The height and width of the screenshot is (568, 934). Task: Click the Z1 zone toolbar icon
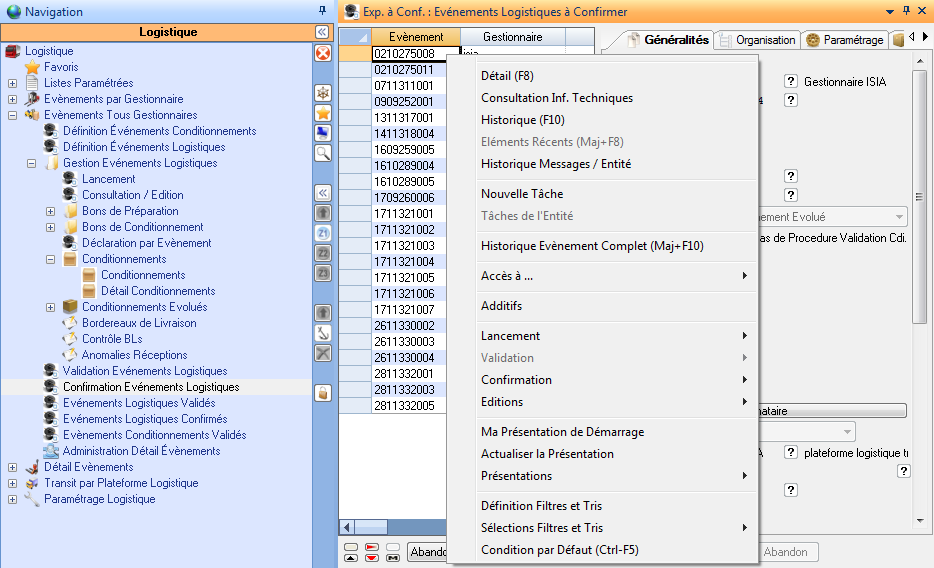click(x=323, y=233)
